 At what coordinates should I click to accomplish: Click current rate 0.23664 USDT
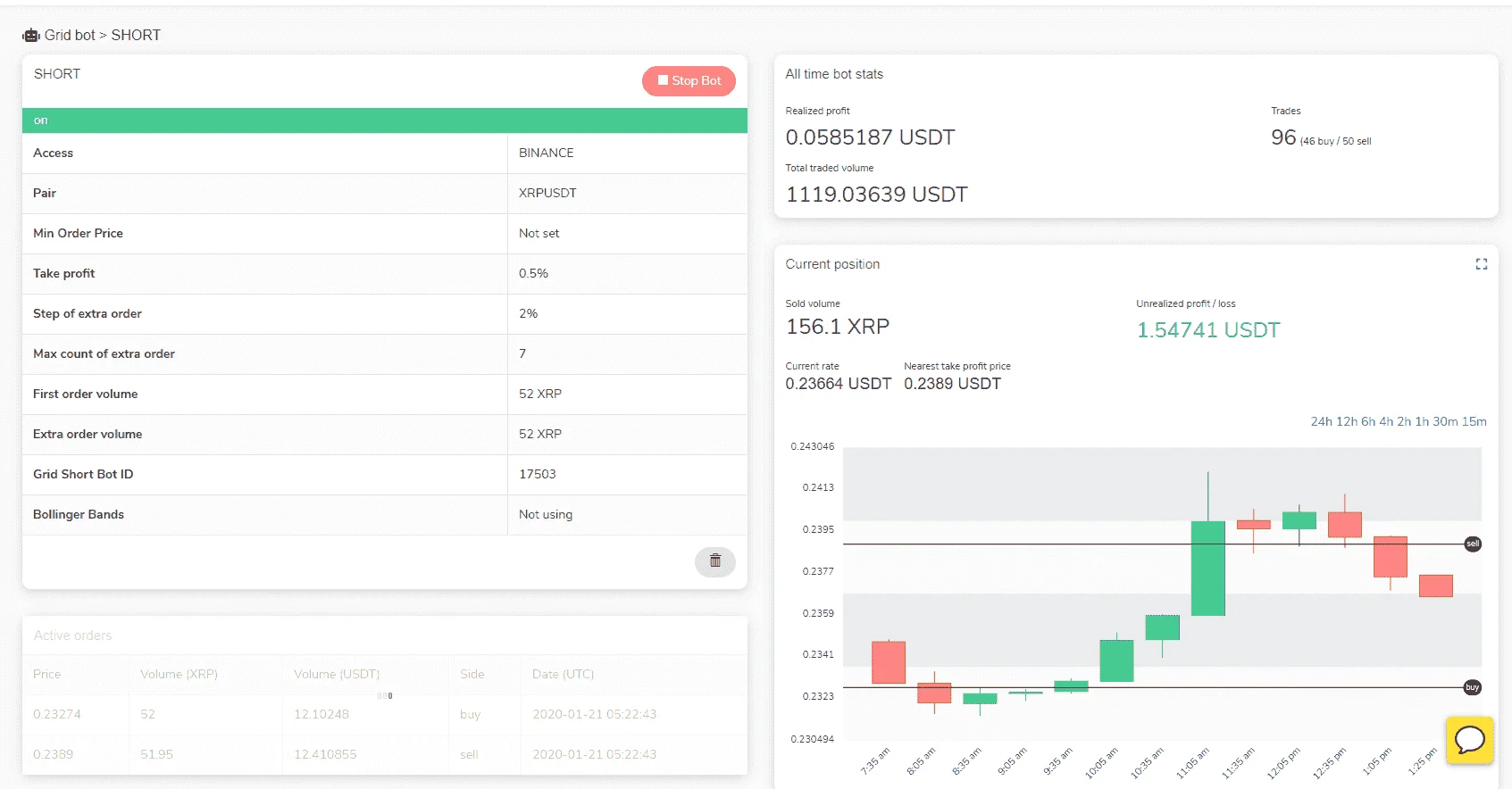click(838, 384)
